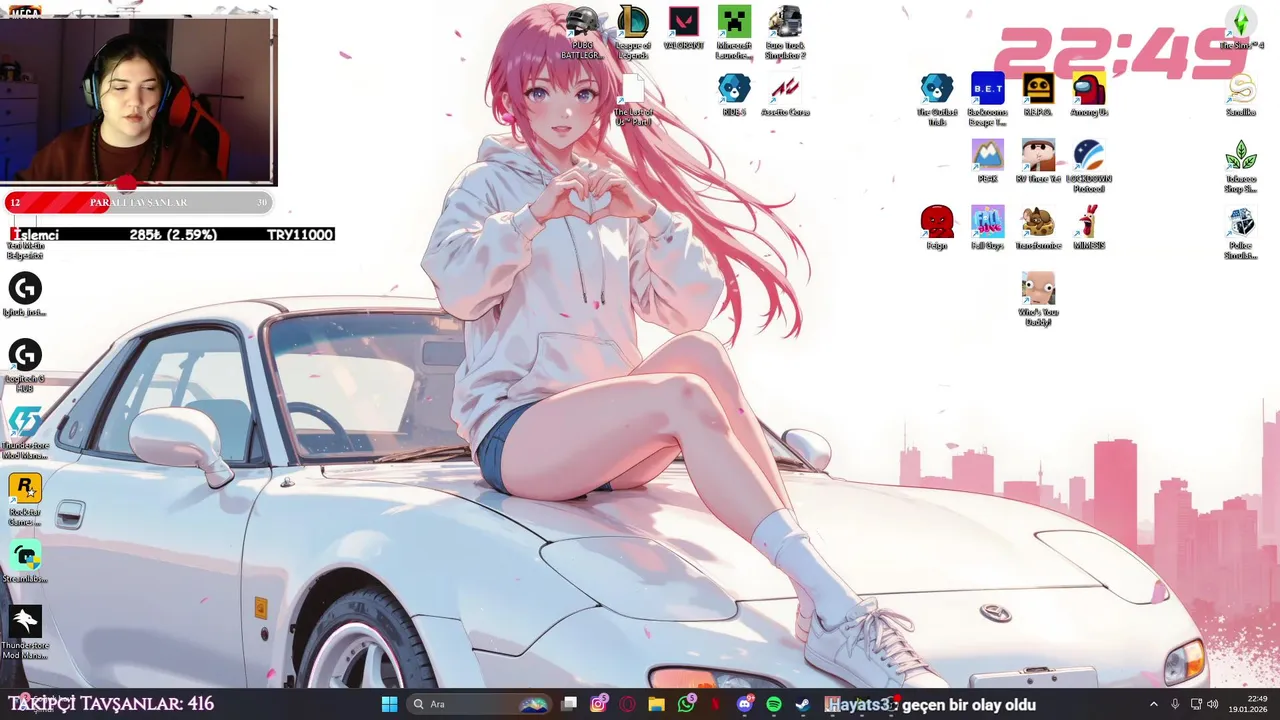
Task: Select the RIDE 5 desktop icon
Action: click(x=734, y=95)
